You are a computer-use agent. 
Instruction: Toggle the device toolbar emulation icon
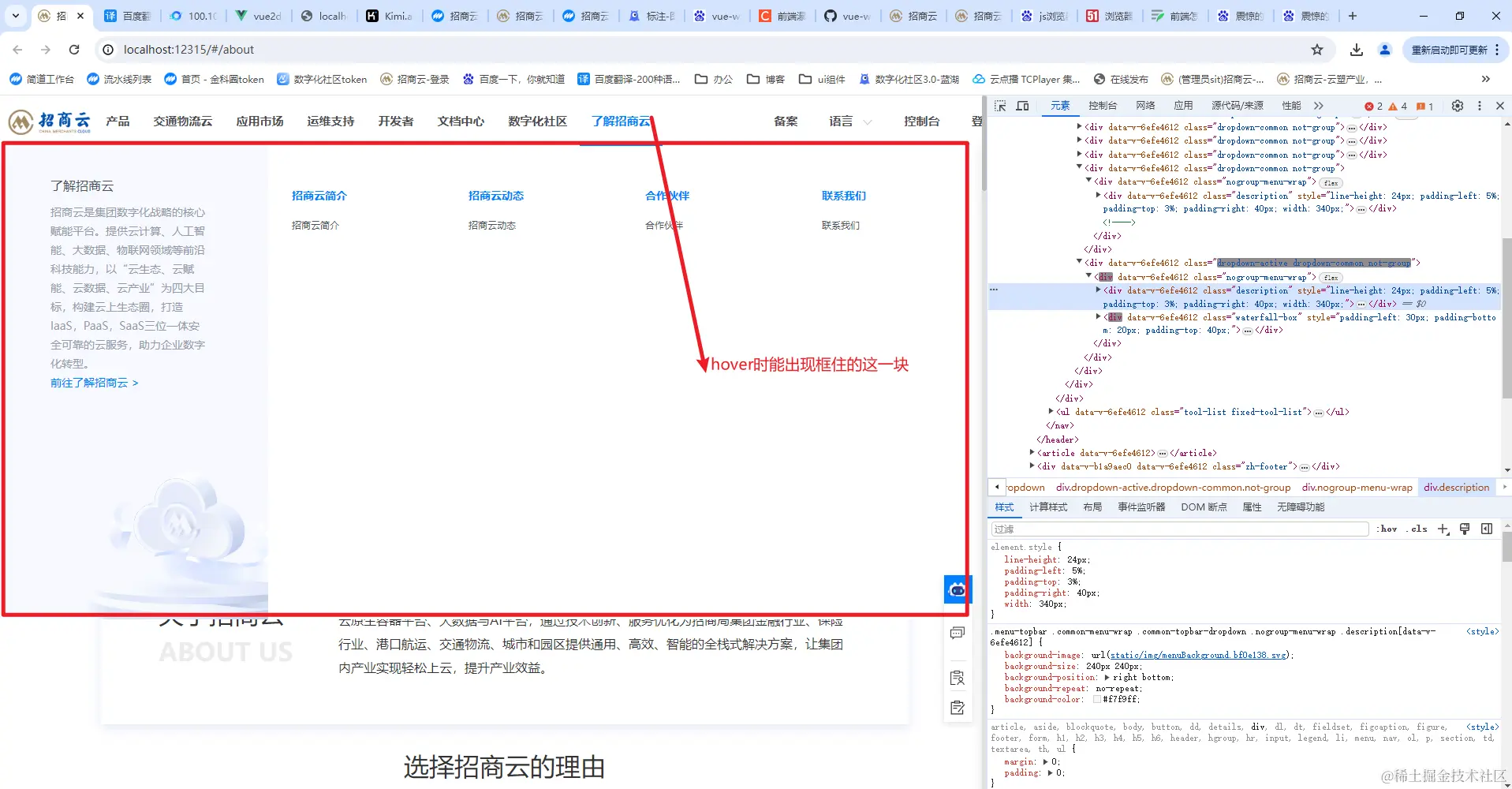(x=1022, y=106)
